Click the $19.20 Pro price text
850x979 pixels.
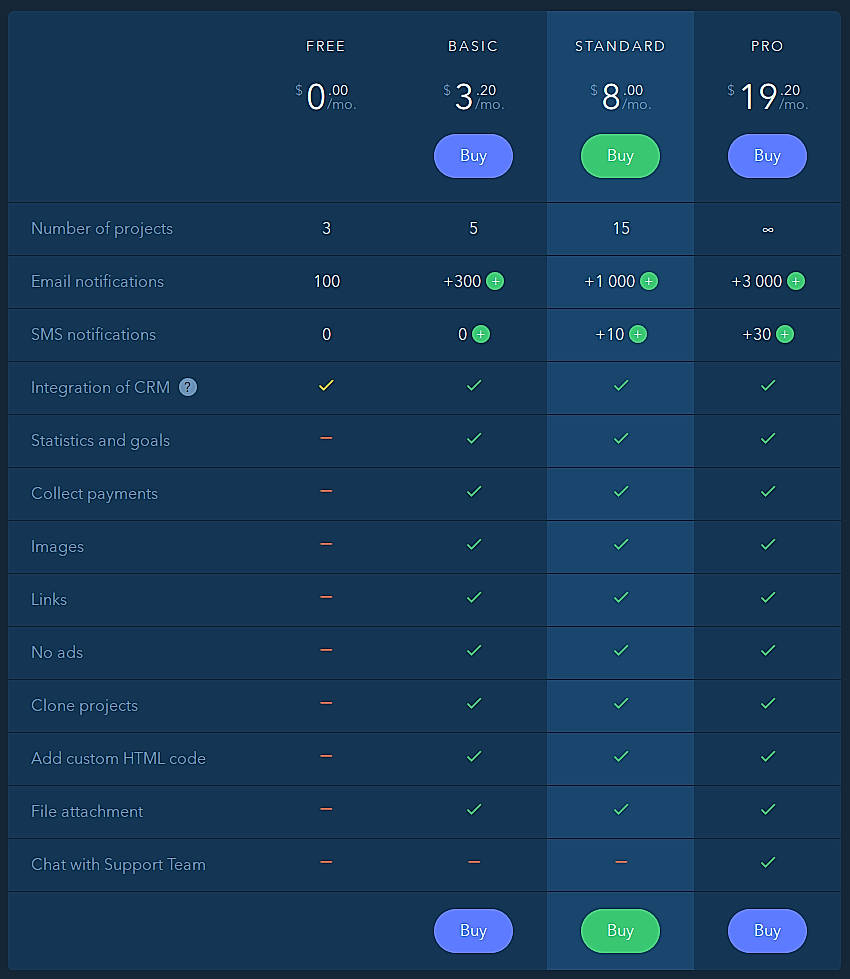[x=767, y=93]
